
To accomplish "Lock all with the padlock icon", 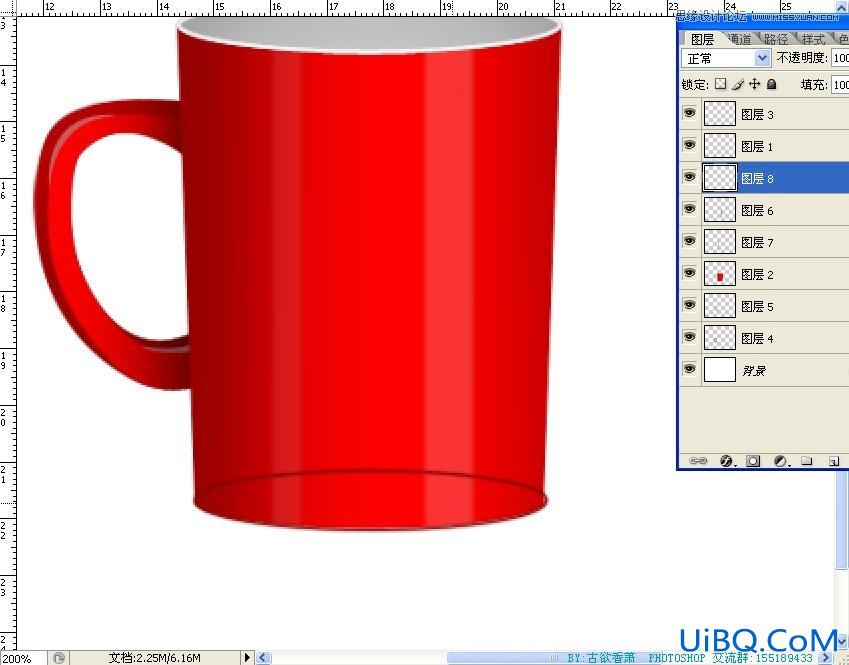I will tap(772, 84).
